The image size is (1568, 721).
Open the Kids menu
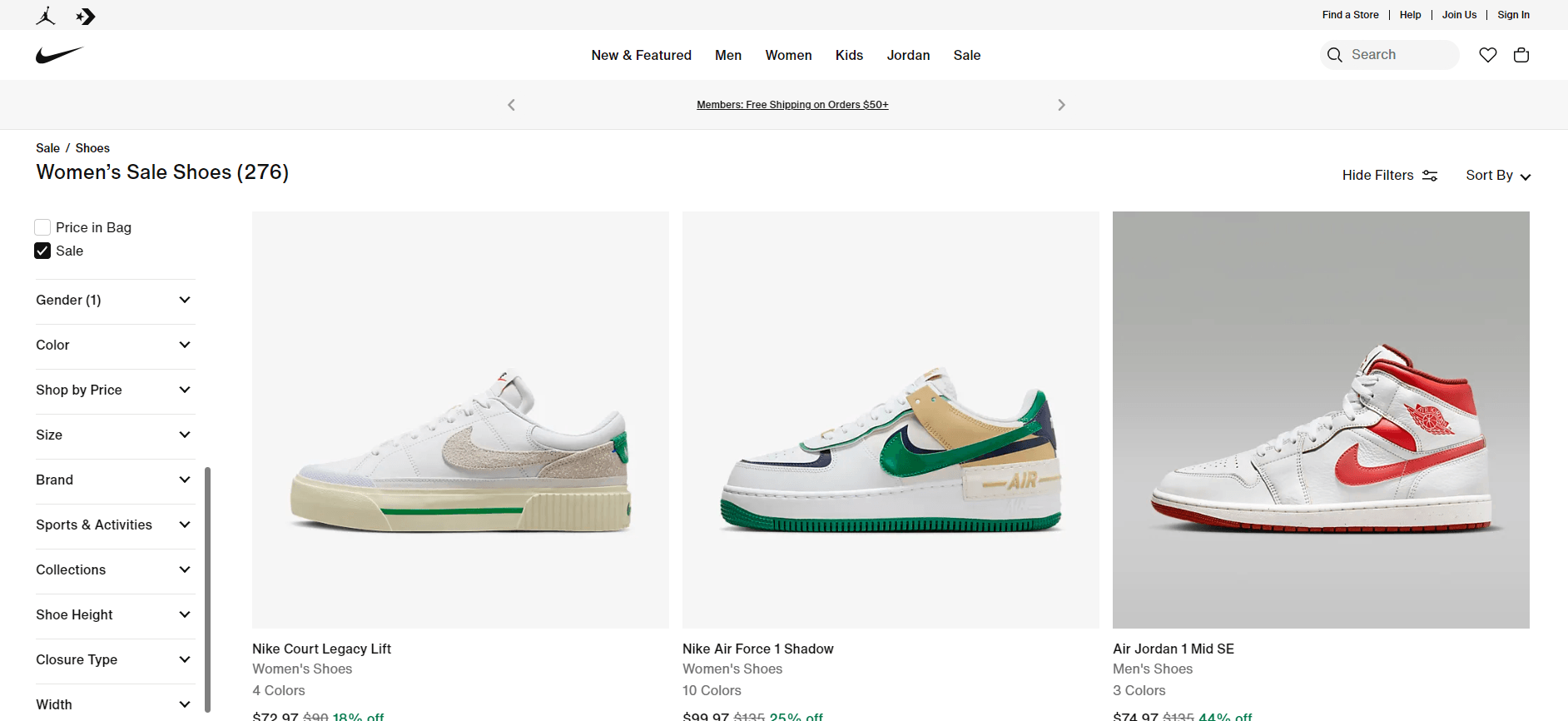pos(849,55)
